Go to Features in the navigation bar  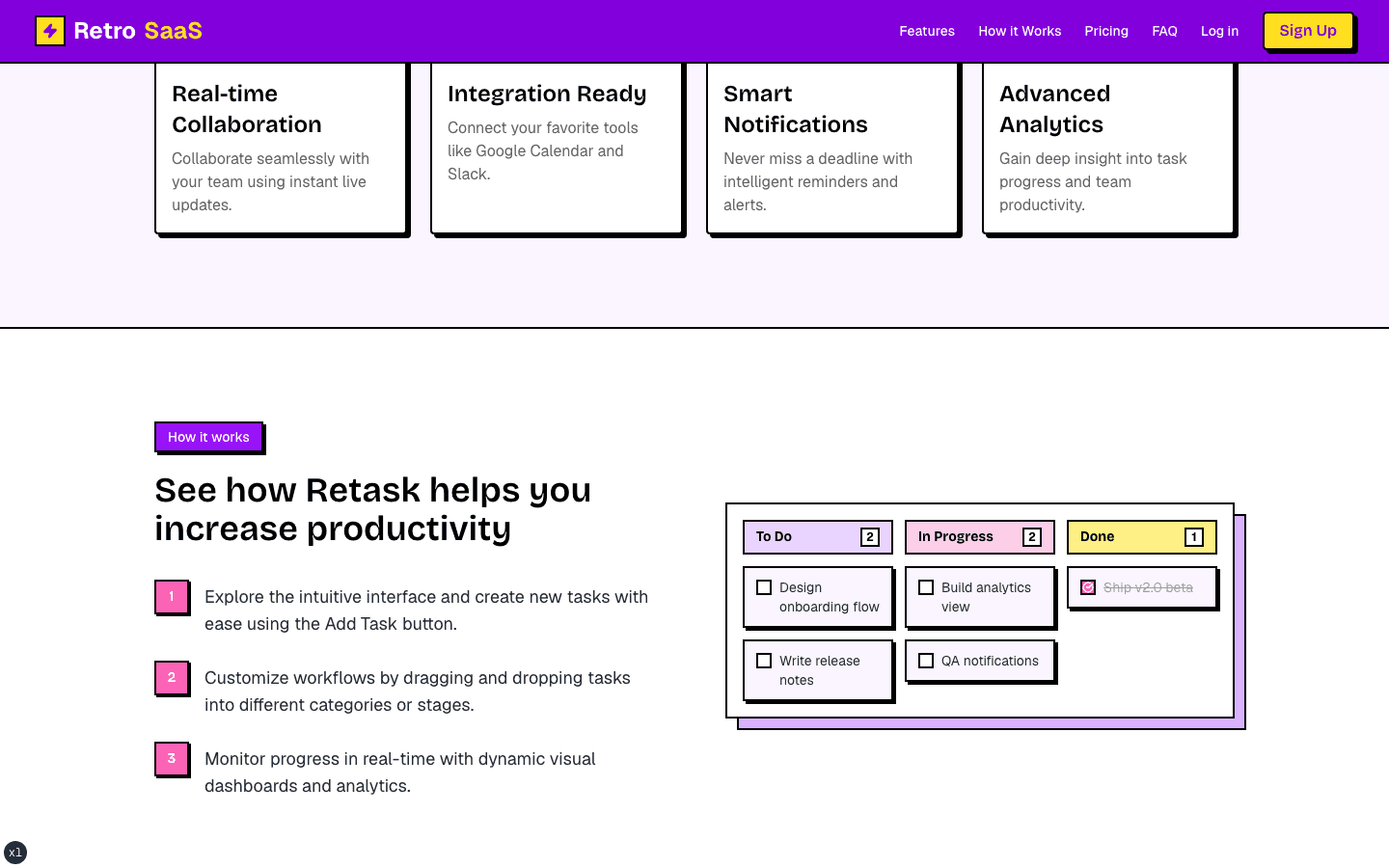point(927,31)
